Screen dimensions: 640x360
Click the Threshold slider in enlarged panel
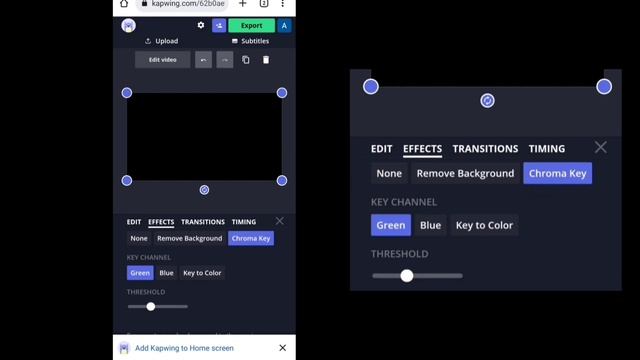pyautogui.click(x=417, y=276)
